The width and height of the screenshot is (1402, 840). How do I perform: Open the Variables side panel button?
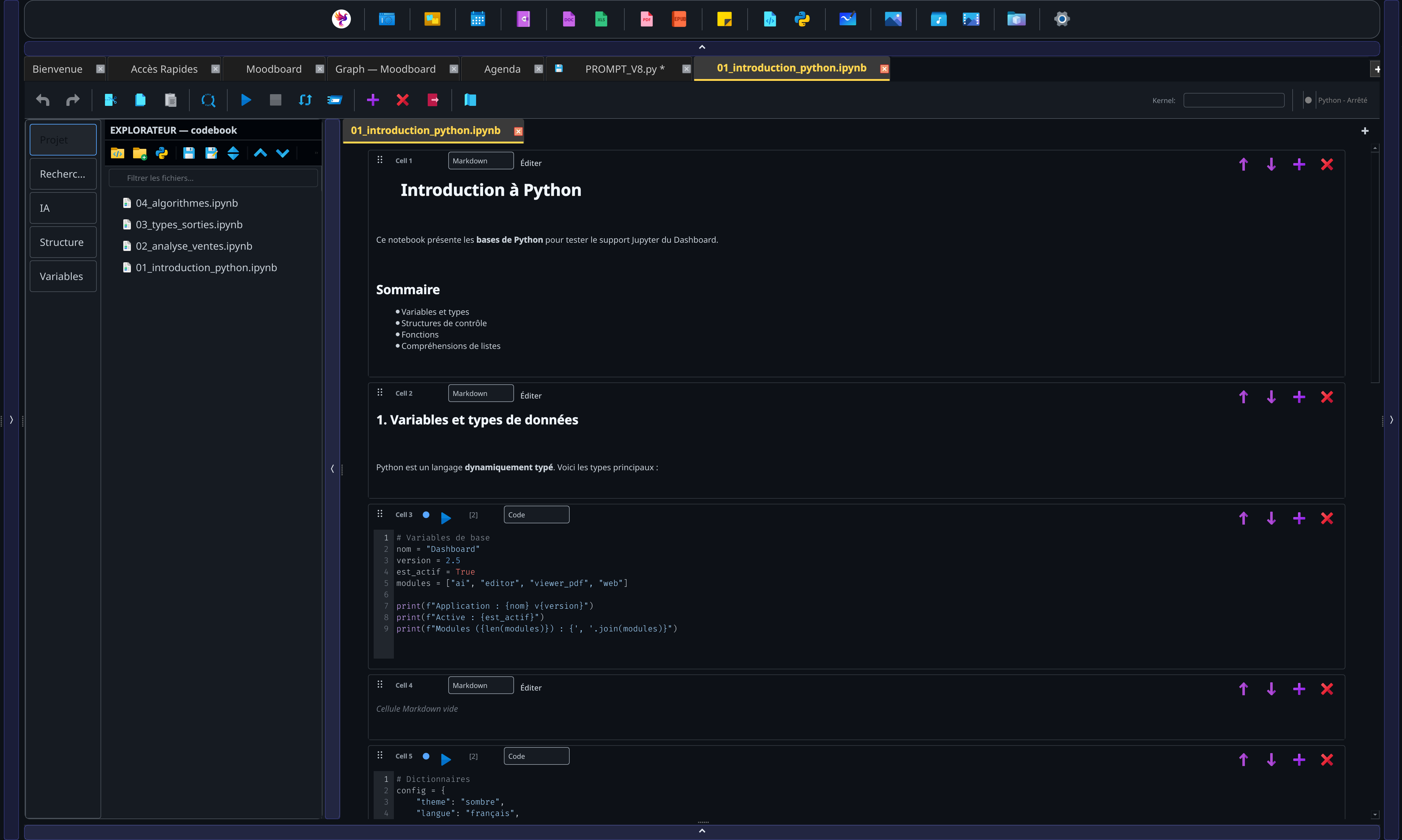tap(63, 276)
